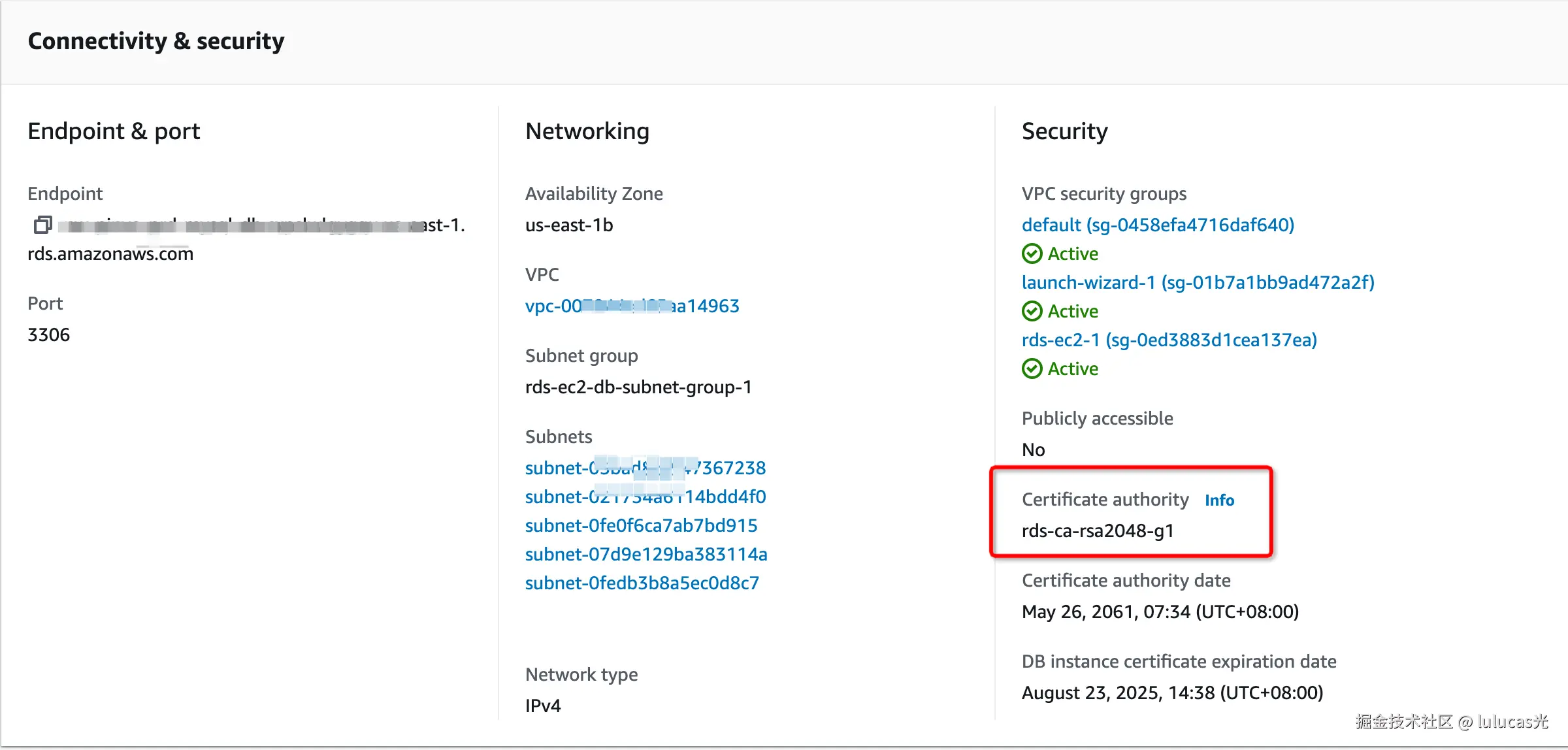Click the third Active status check icon
This screenshot has height=750, width=1568.
[1032, 368]
